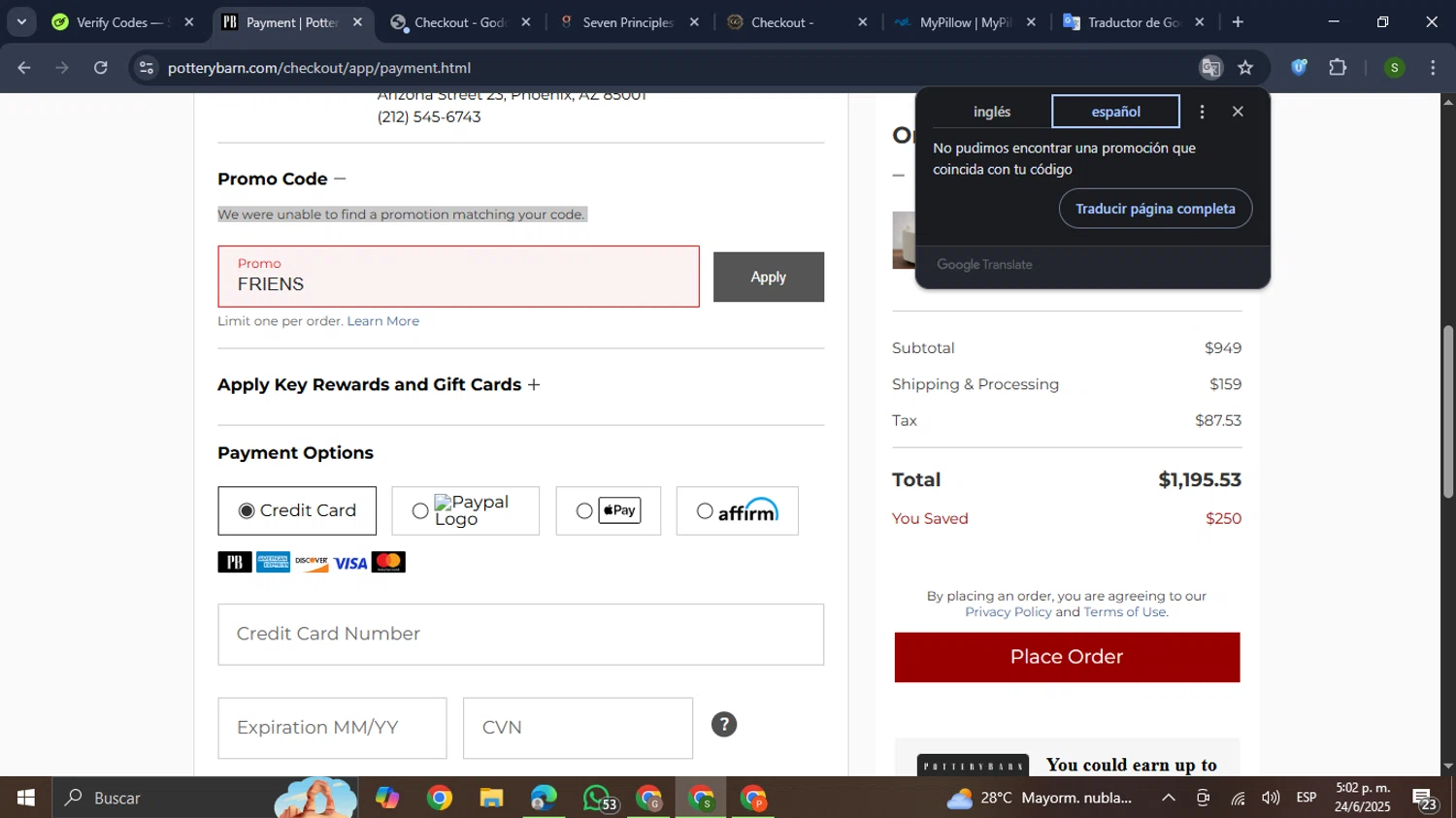Image resolution: width=1456 pixels, height=818 pixels.
Task: Open Microsoft Edge from the taskbar
Action: click(544, 798)
